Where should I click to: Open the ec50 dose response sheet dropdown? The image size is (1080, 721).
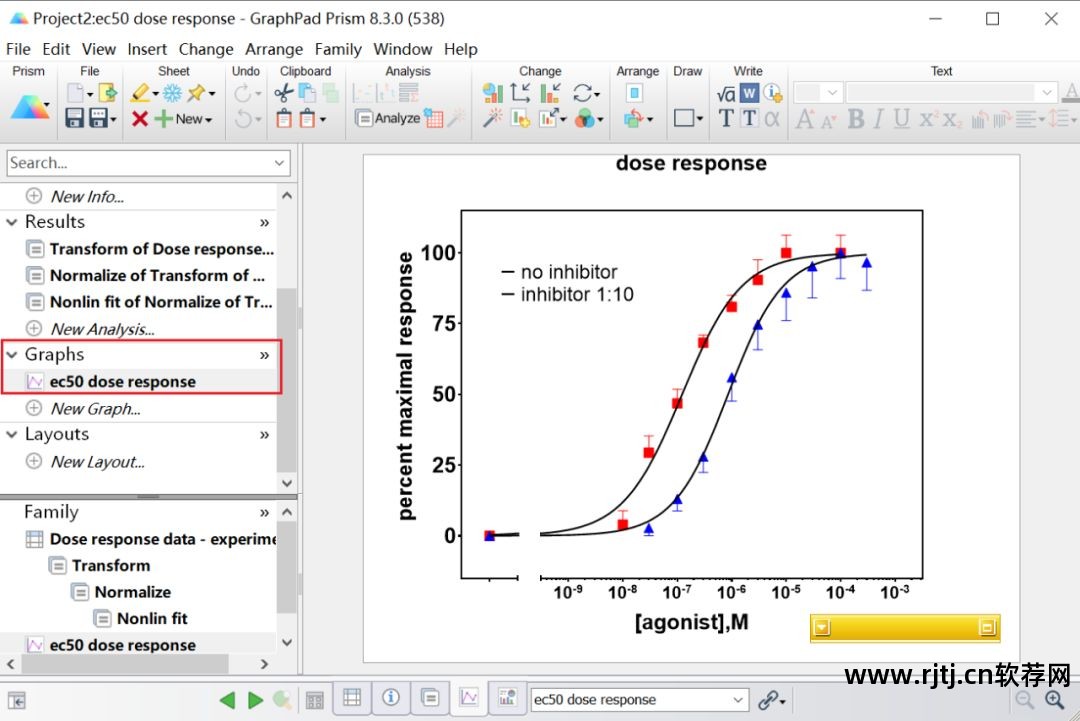coord(739,700)
